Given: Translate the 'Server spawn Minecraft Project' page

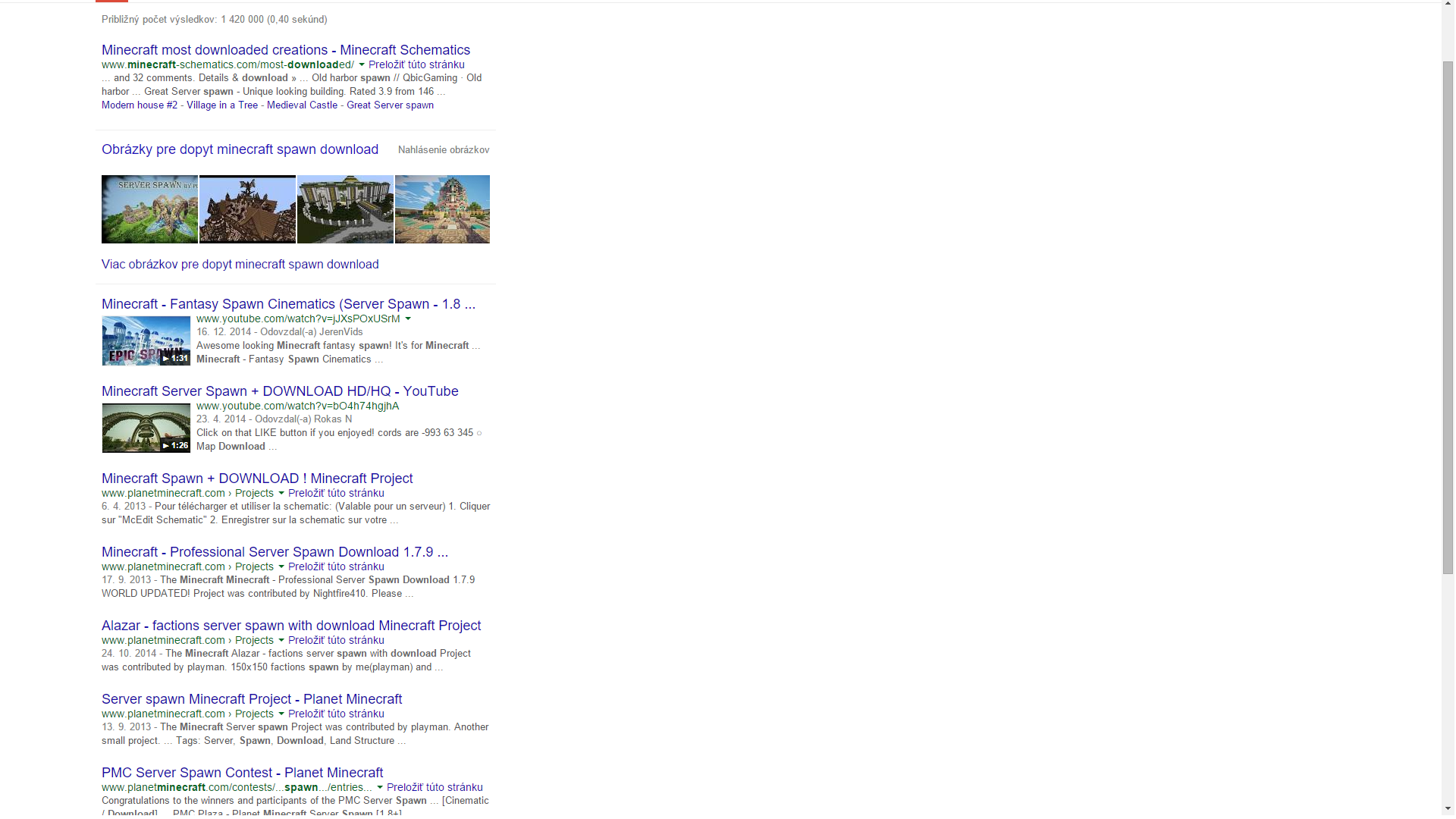Looking at the screenshot, I should tap(336, 714).
